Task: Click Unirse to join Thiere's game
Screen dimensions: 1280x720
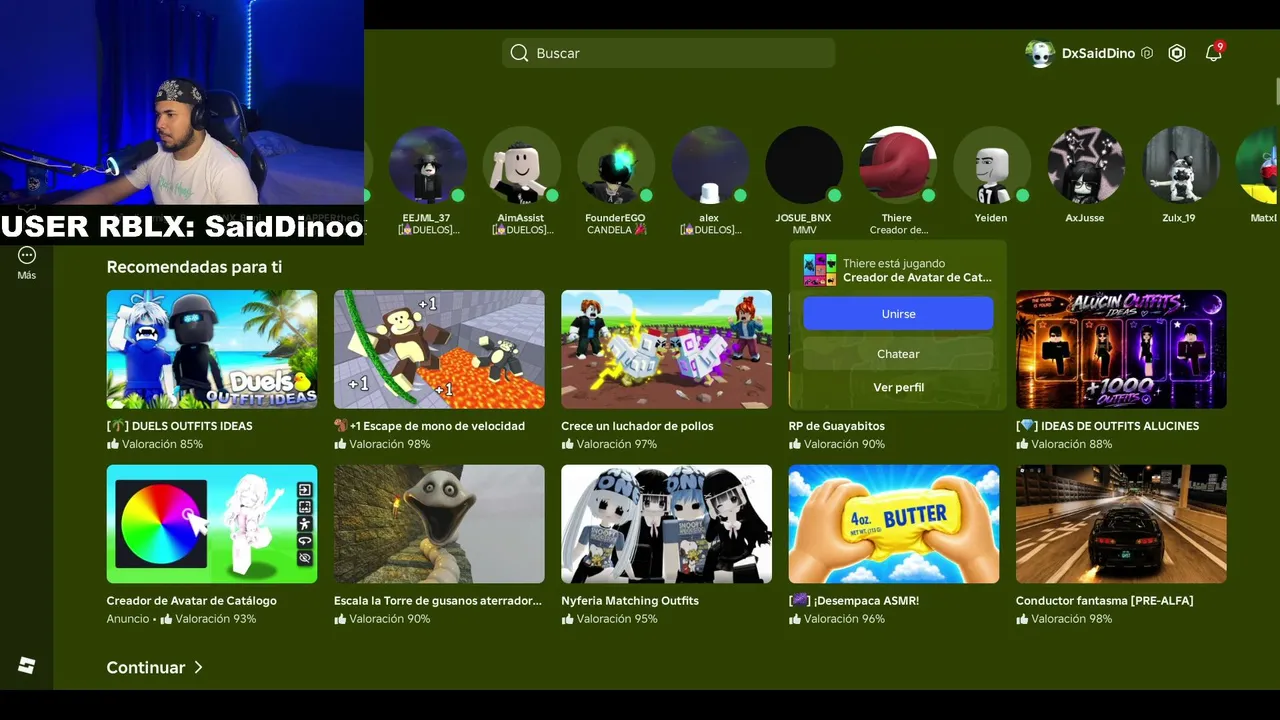Action: (x=898, y=314)
